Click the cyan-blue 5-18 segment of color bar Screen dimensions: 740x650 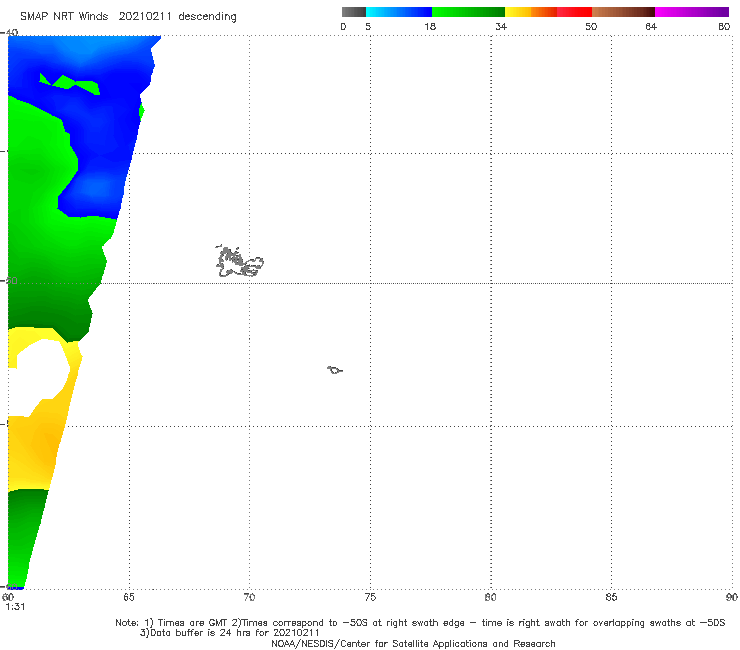pos(399,12)
